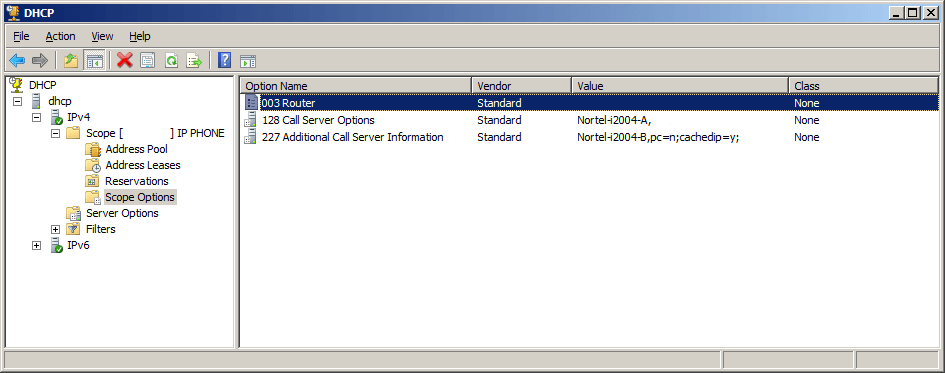Select Scope Options in the tree
Image resolution: width=945 pixels, height=373 pixels.
point(140,197)
